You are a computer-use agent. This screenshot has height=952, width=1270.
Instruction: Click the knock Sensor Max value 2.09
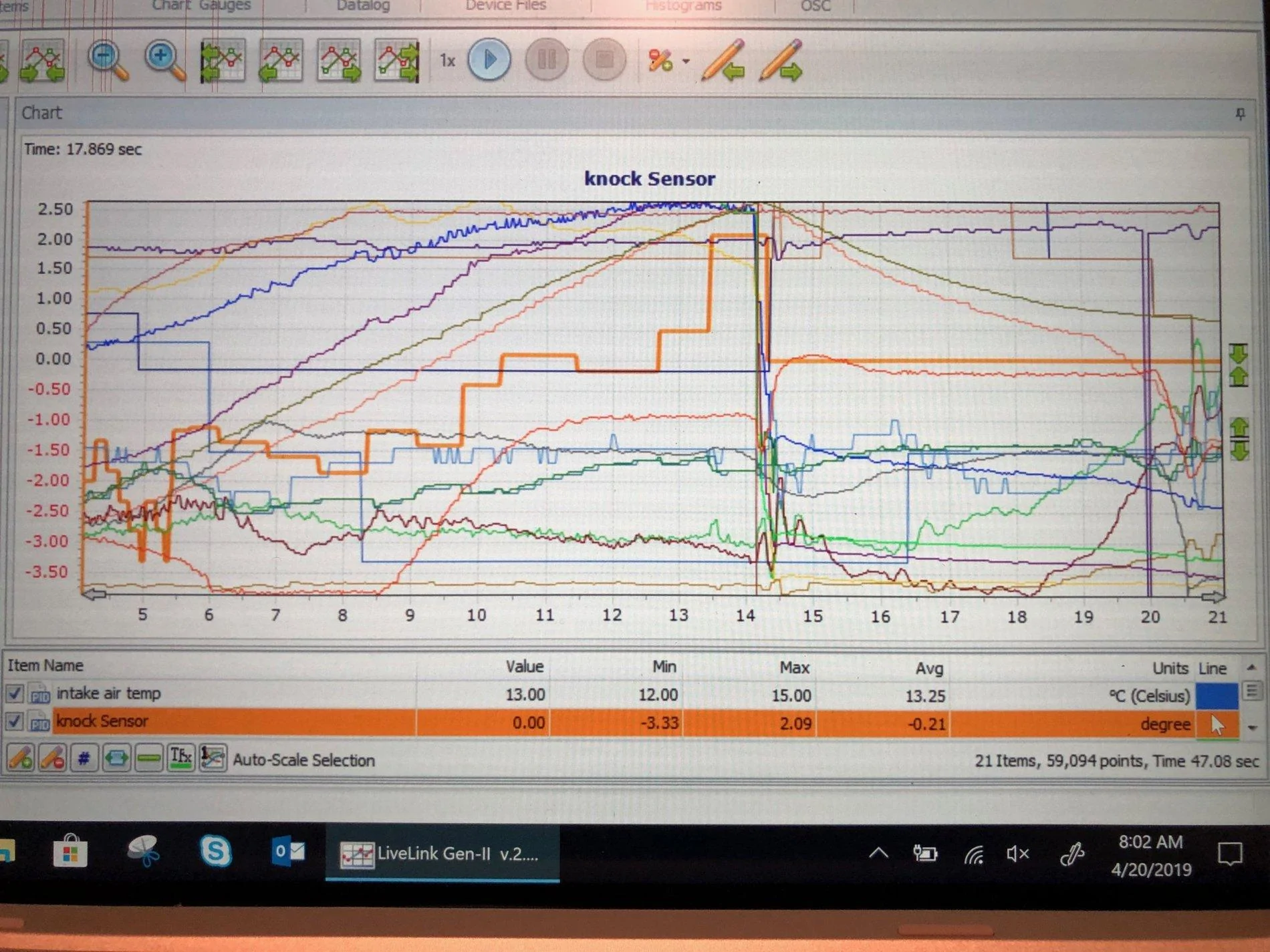coord(795,724)
